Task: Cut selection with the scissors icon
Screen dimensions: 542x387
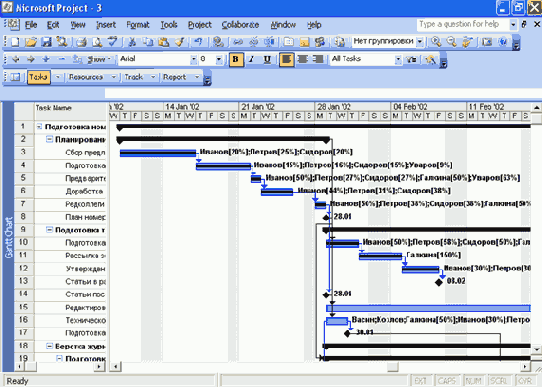Action: click(x=132, y=42)
